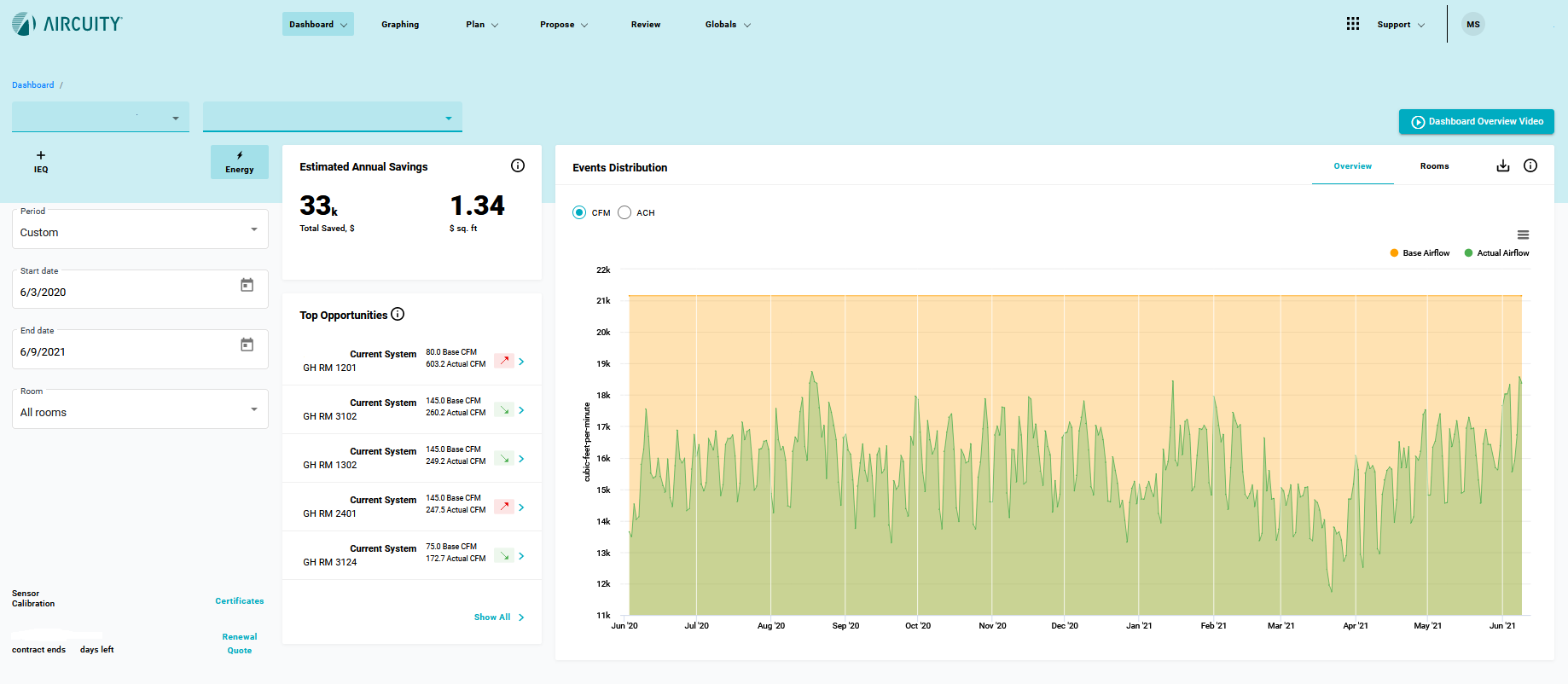
Task: Open Start date calendar picker
Action: [x=247, y=285]
